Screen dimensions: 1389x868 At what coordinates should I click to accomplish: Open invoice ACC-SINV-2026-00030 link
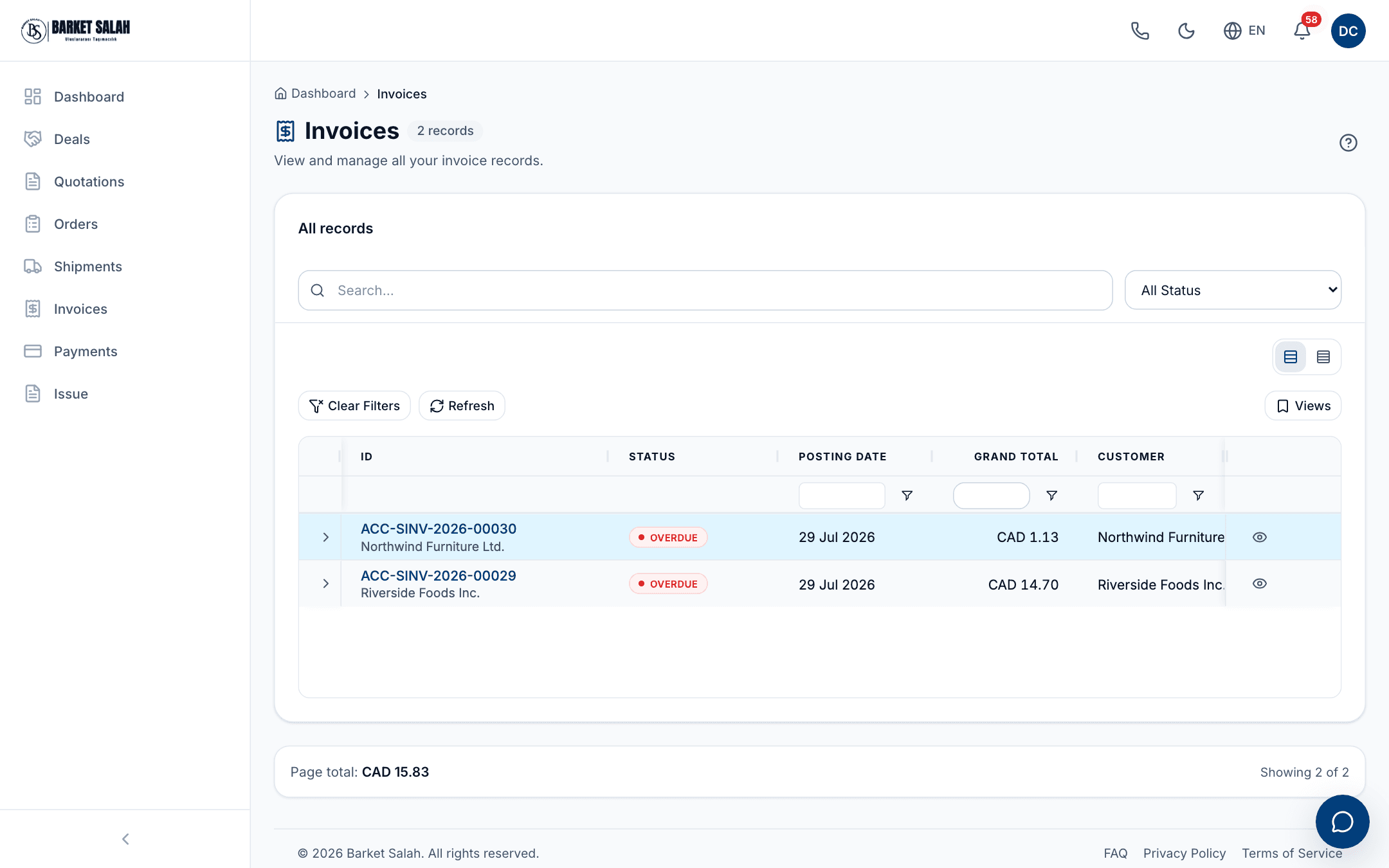[x=438, y=529]
